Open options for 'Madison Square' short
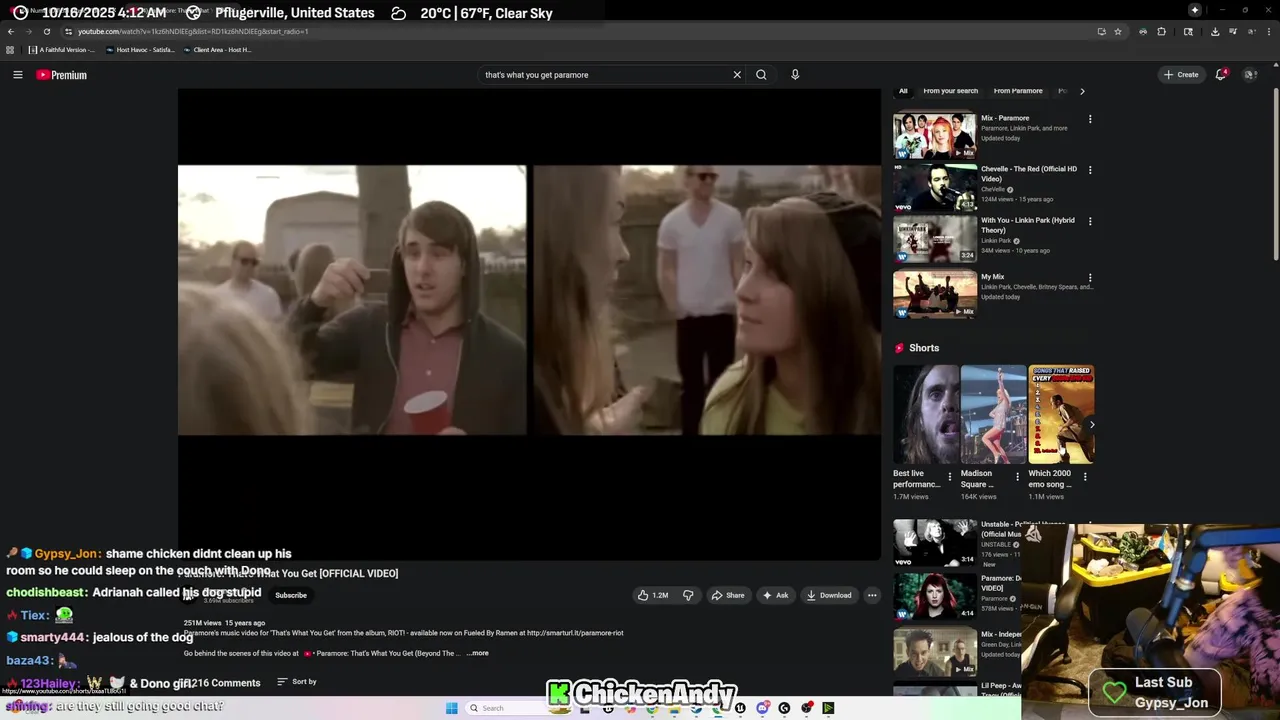 tap(1017, 477)
